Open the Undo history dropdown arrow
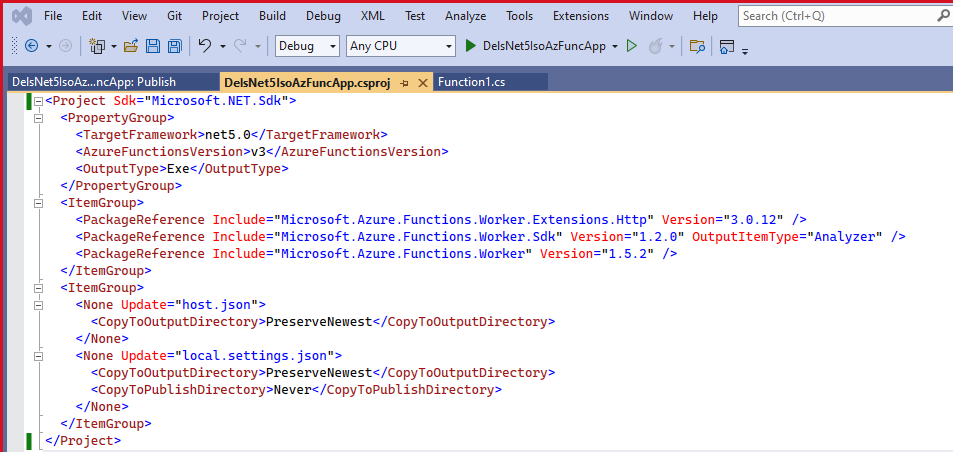Viewport: 953px width, 452px height. pyautogui.click(x=222, y=46)
